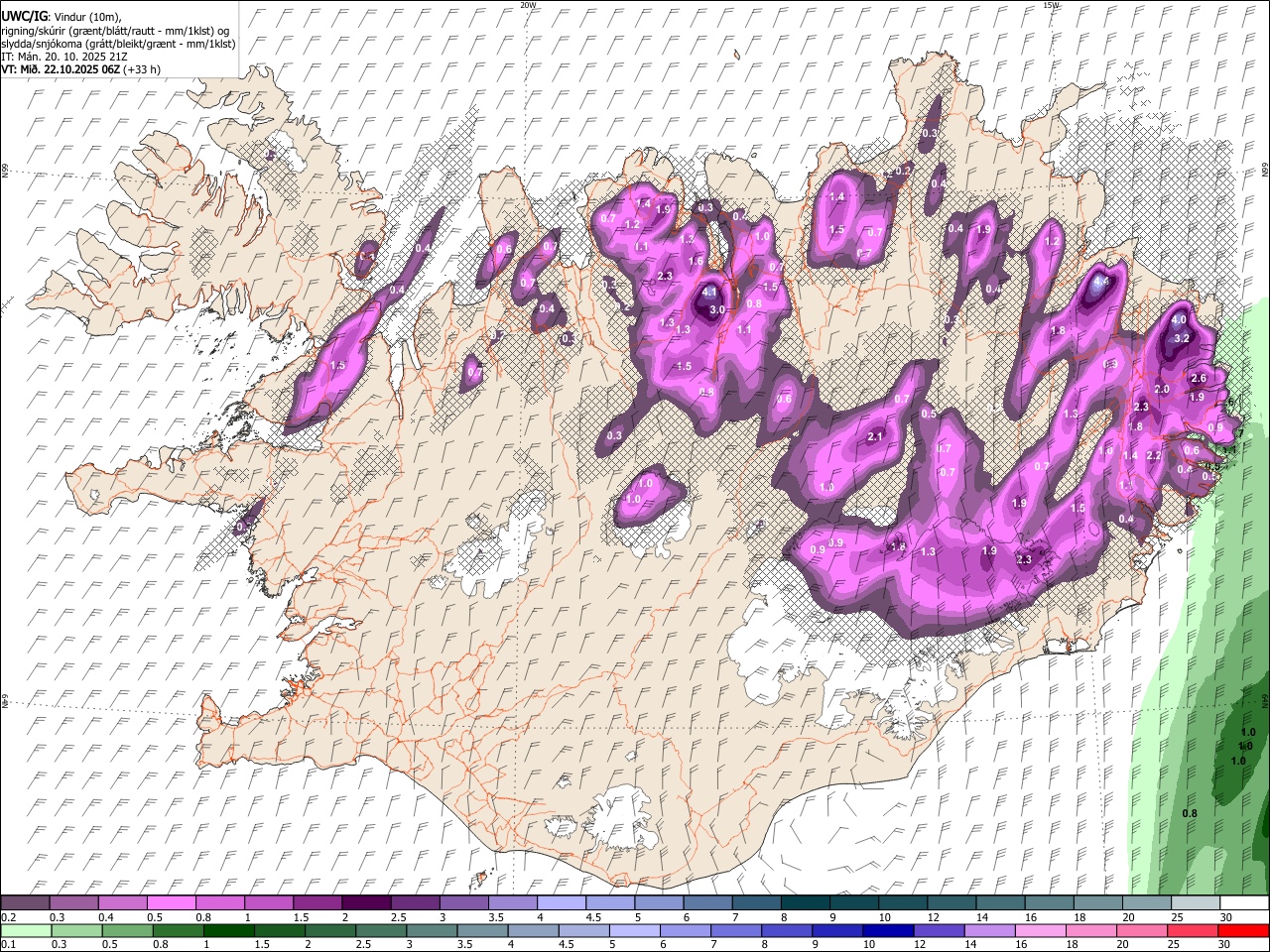
Task: Click the 'IT: Mán. 20. 10. 2025 21Z' line
Action: point(63,57)
